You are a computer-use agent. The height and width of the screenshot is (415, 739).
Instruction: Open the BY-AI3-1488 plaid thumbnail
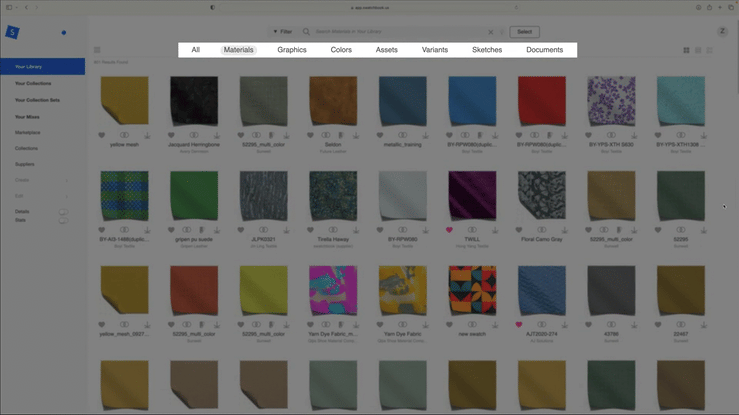pyautogui.click(x=124, y=195)
